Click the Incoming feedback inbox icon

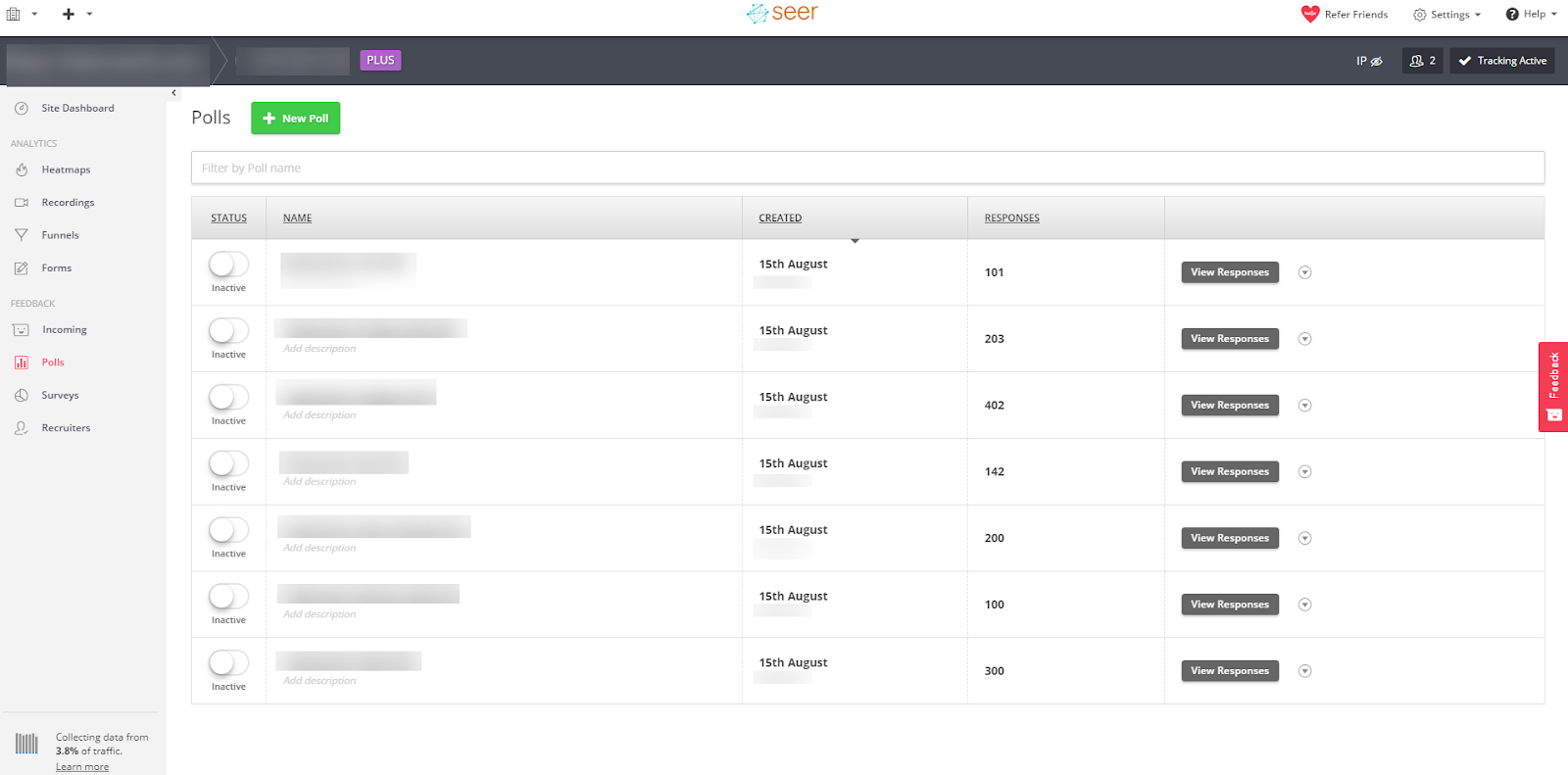coord(22,330)
